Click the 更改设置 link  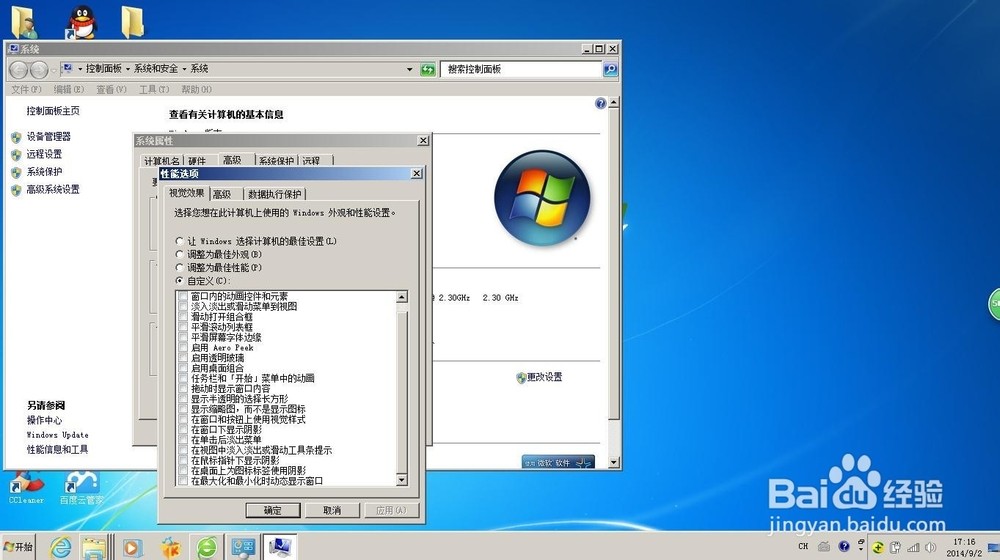click(544, 377)
